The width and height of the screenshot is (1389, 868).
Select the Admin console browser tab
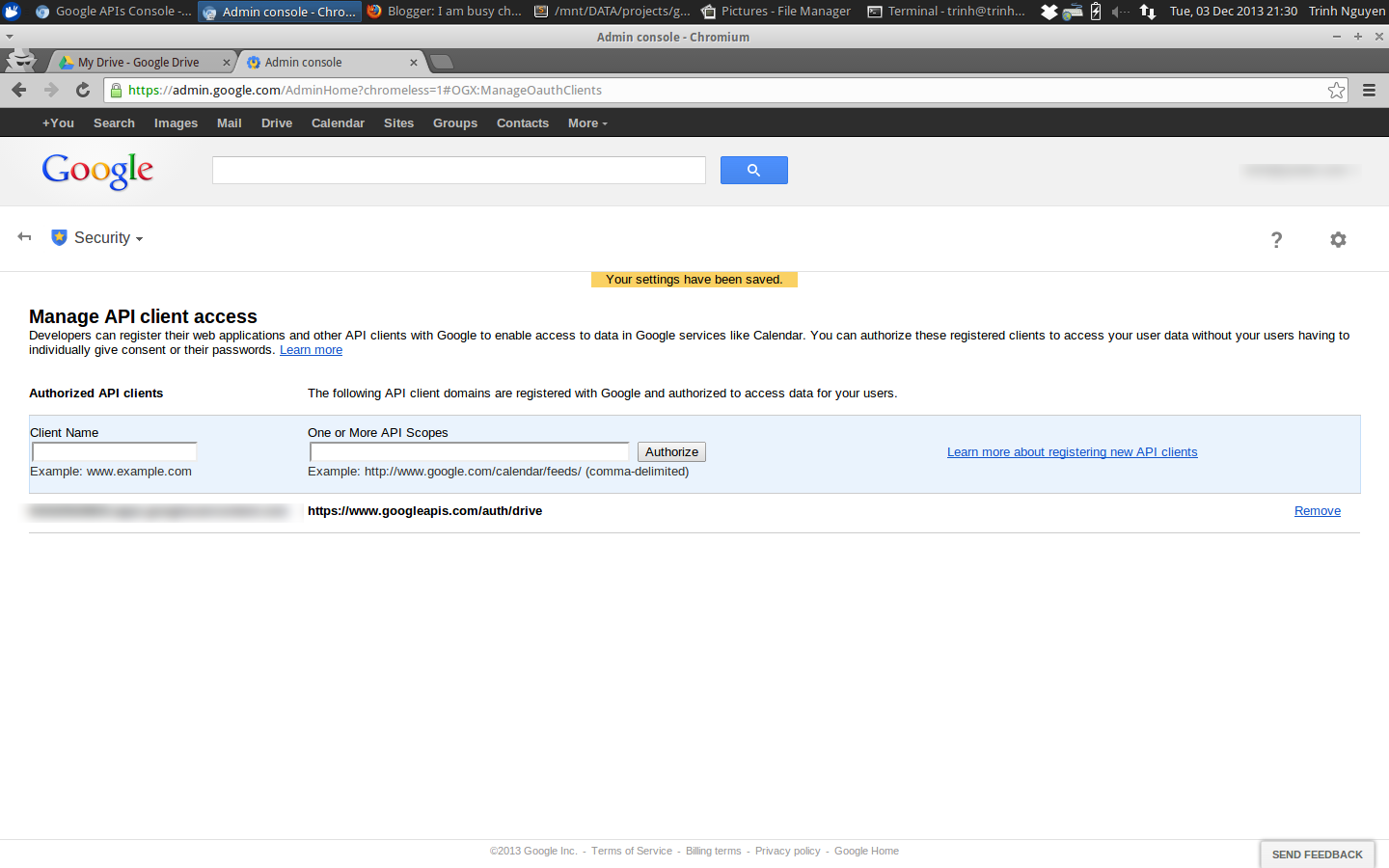pyautogui.click(x=328, y=63)
